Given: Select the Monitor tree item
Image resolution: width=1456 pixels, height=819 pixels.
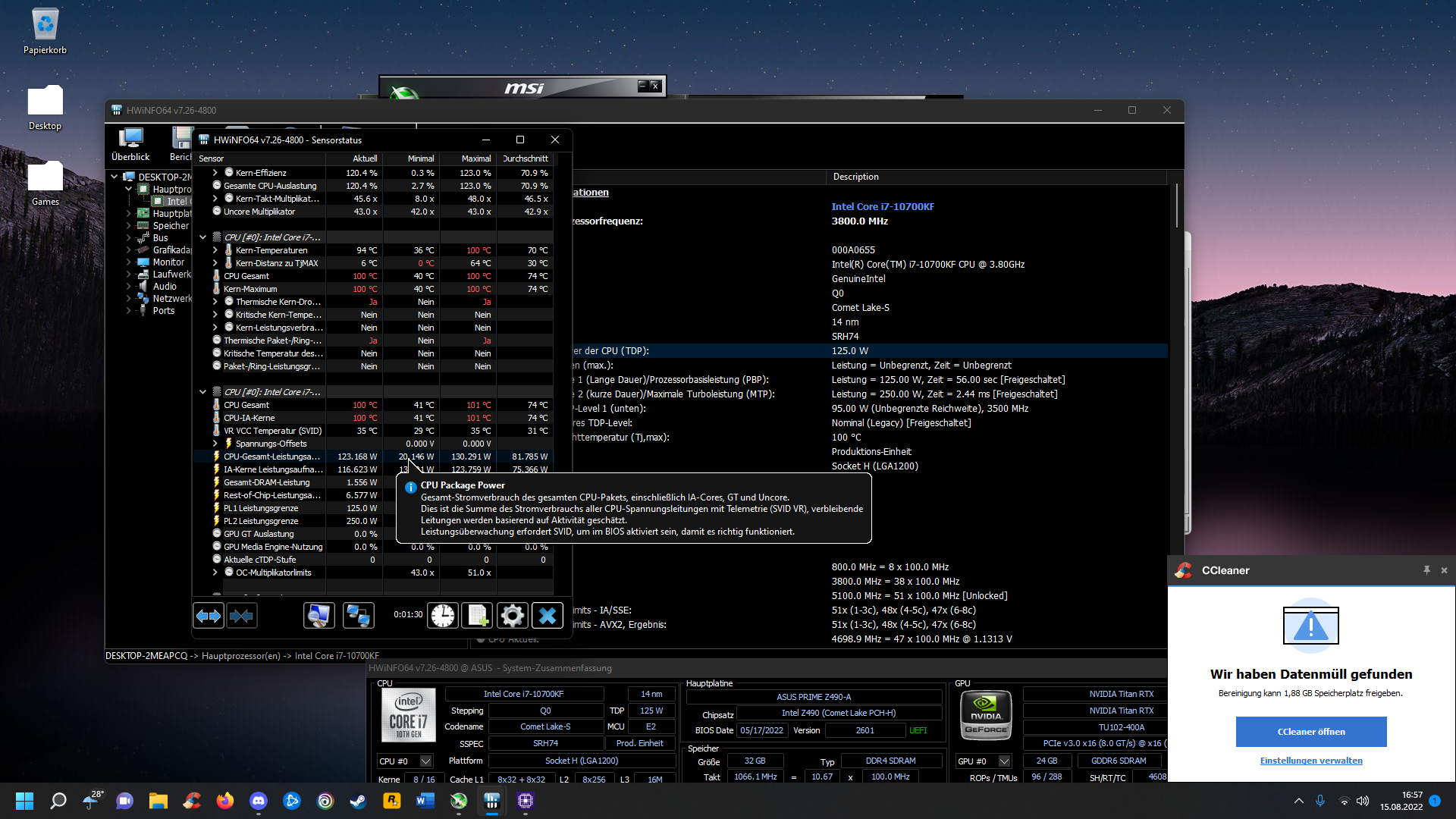Looking at the screenshot, I should [168, 262].
